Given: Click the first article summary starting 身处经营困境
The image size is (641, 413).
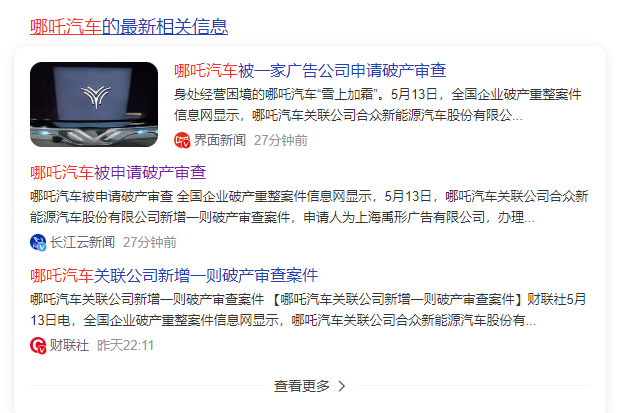Looking at the screenshot, I should pyautogui.click(x=378, y=105).
